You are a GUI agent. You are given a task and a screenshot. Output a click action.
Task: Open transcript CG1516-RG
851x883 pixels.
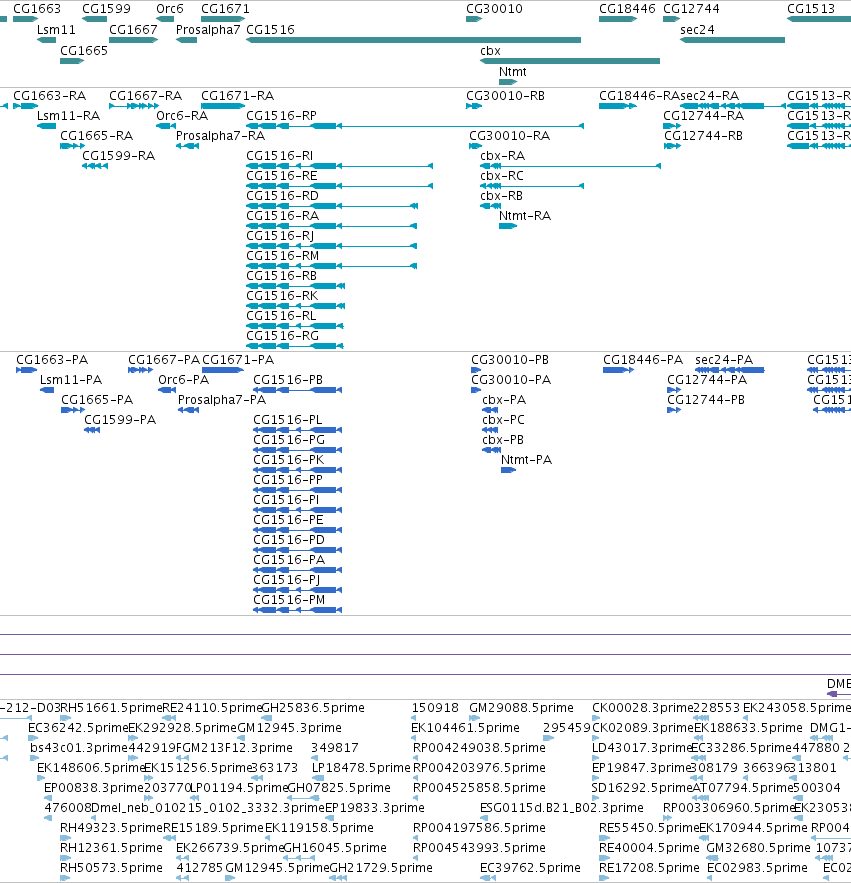coord(295,346)
